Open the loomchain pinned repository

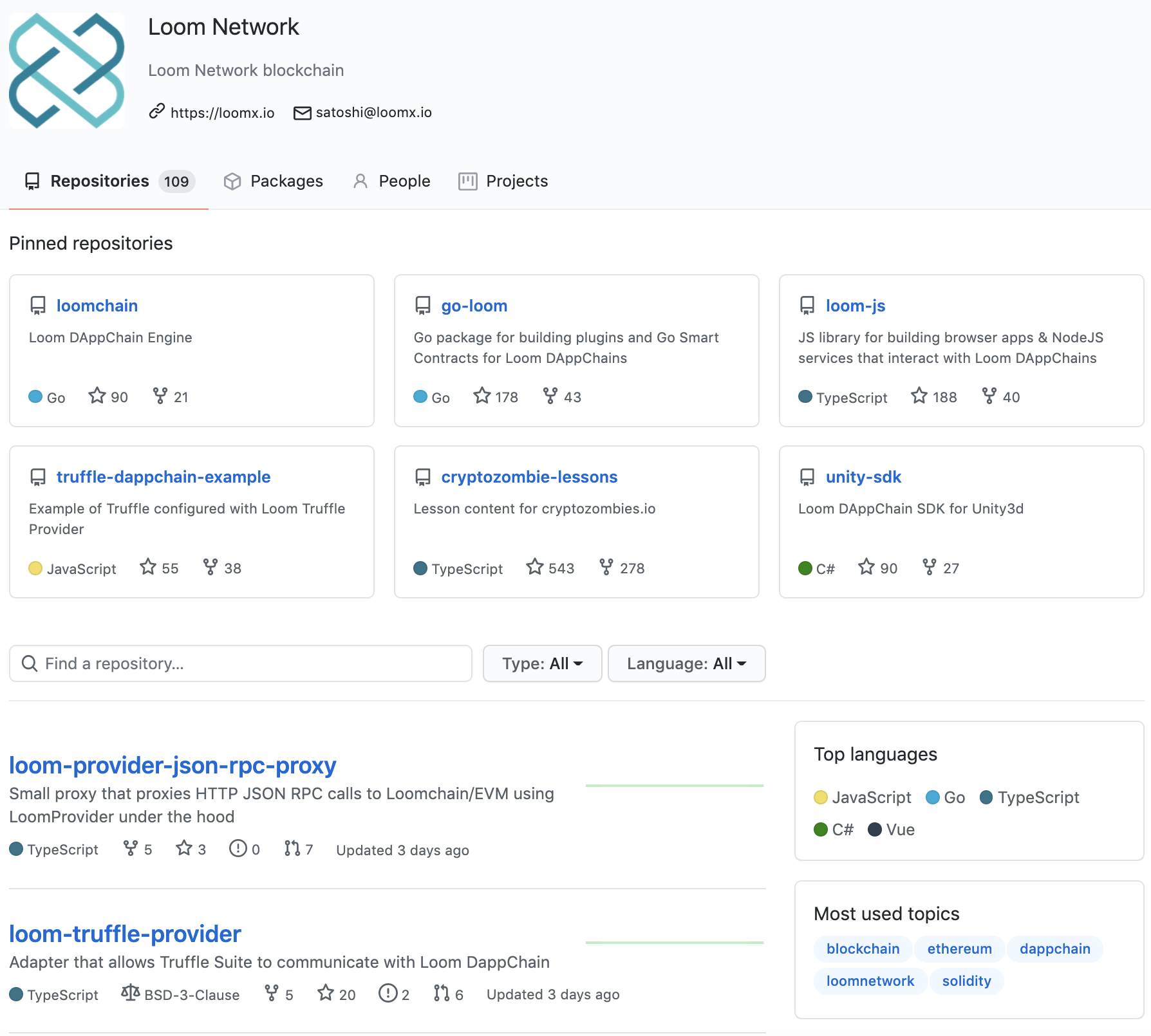(97, 306)
